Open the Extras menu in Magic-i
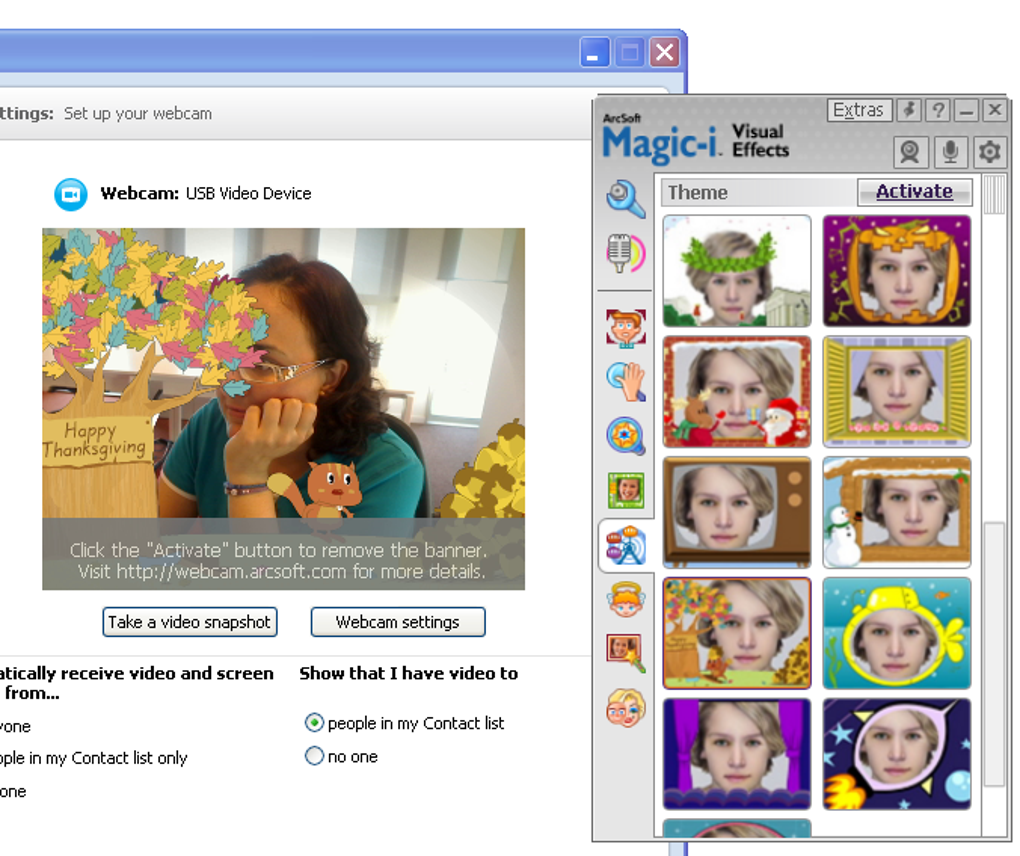This screenshot has width=1020, height=856. pos(858,110)
